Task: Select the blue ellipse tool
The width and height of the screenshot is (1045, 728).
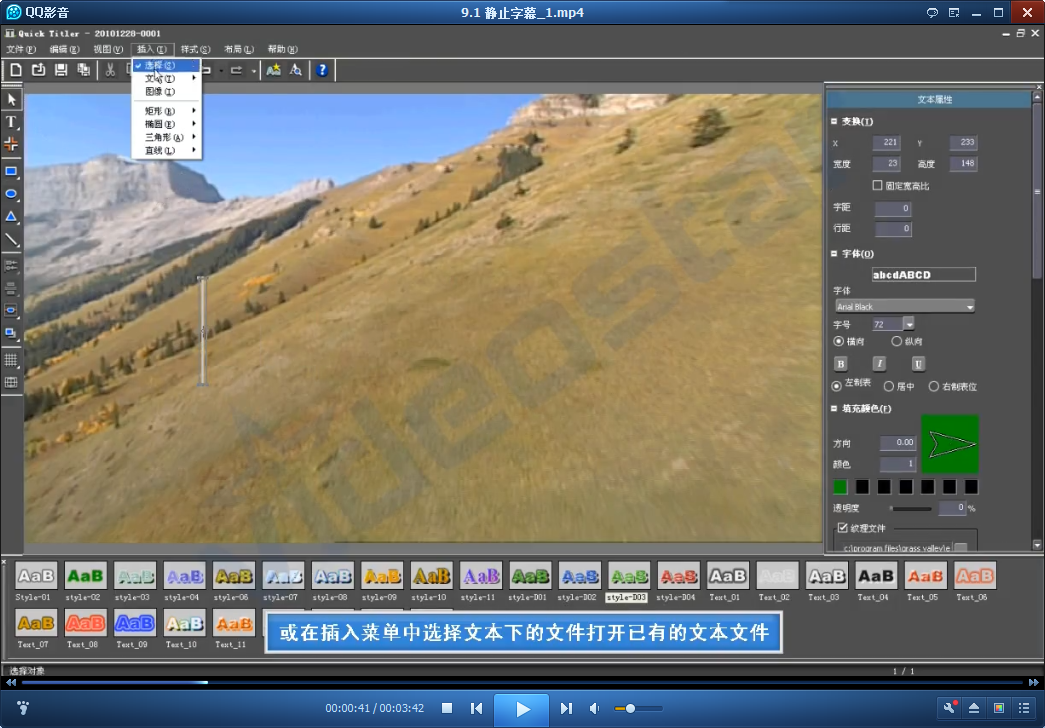Action: coord(11,194)
